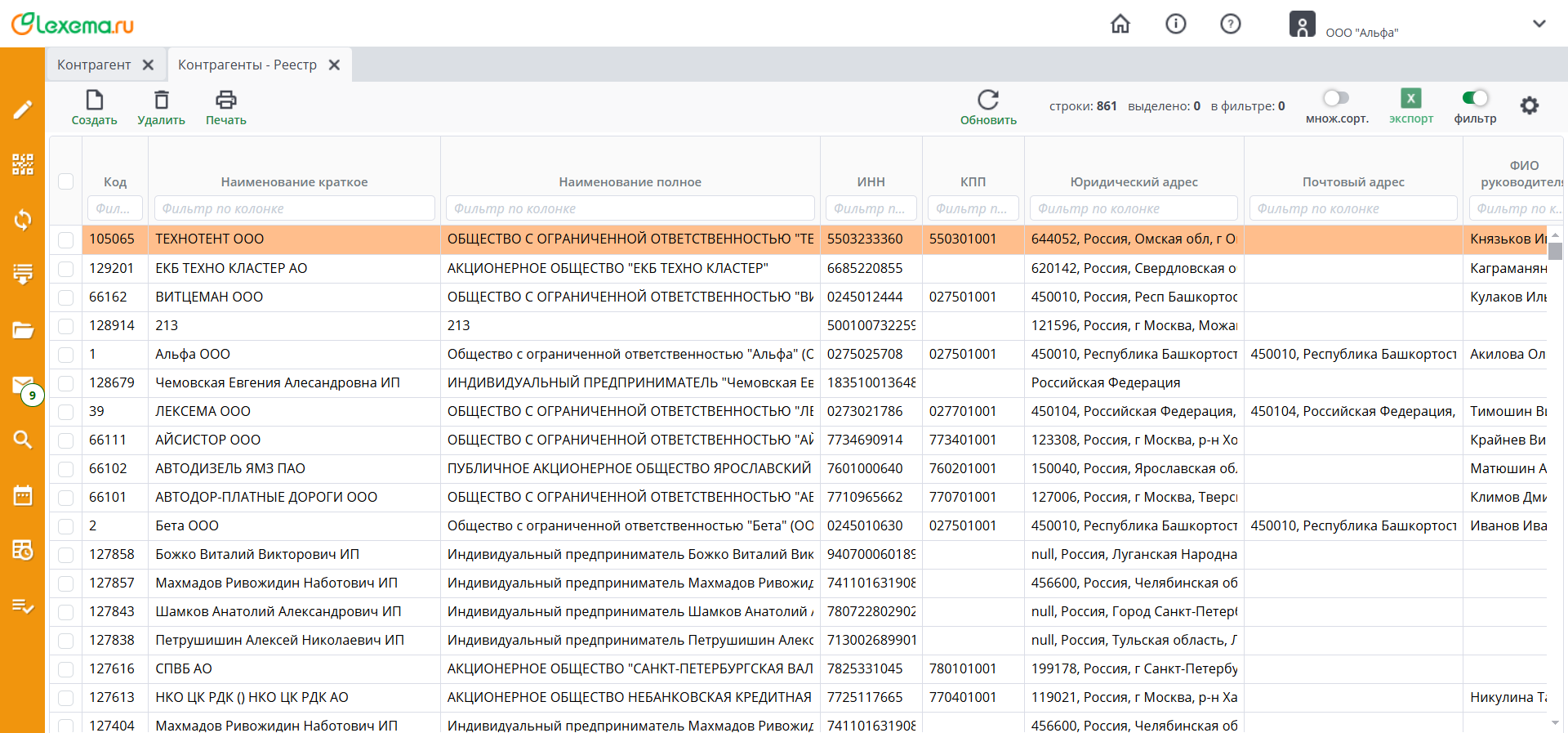Toggle the множ.сорт. multi-sort switch
1568x733 pixels.
[1336, 98]
